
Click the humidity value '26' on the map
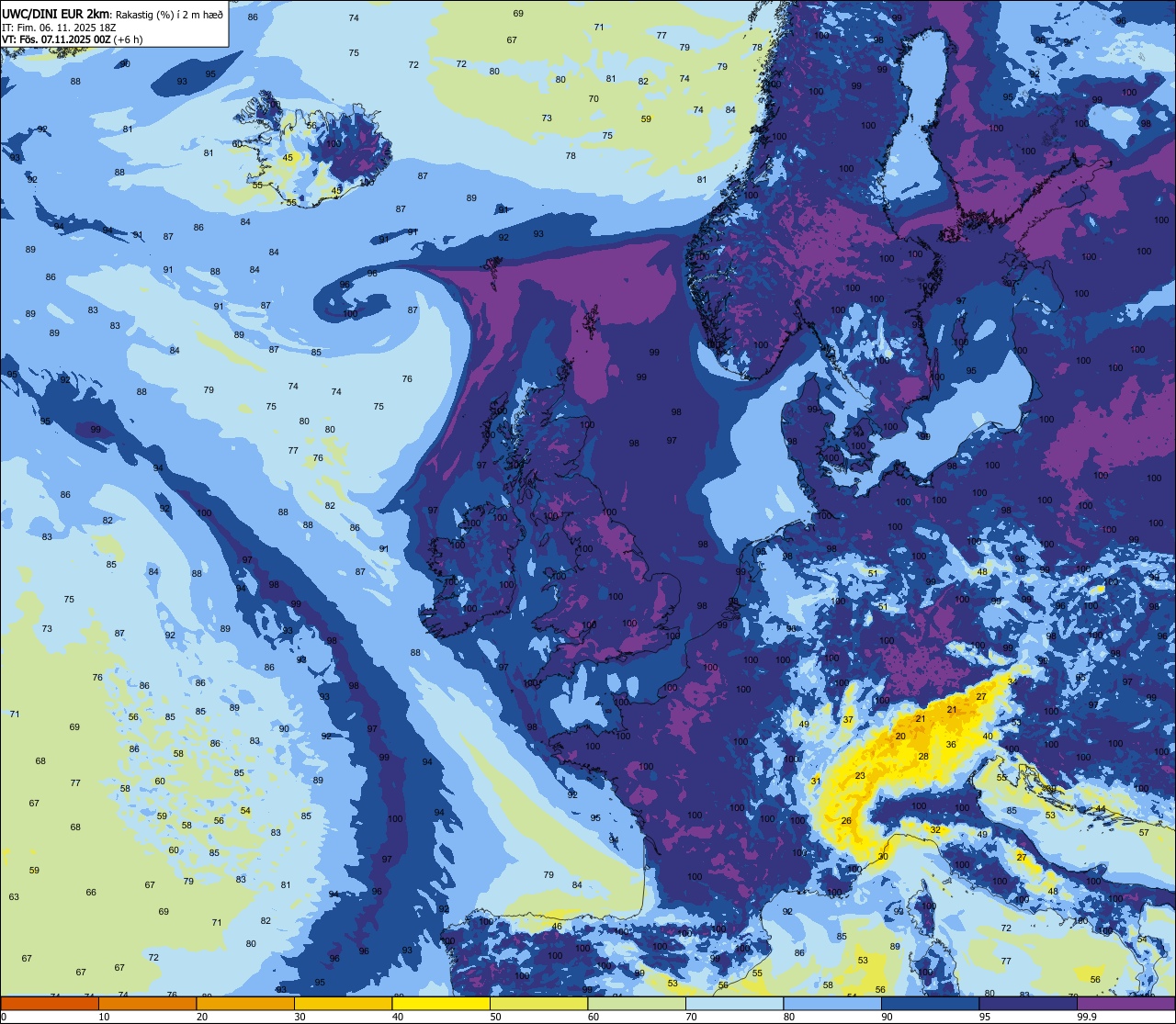[x=846, y=821]
